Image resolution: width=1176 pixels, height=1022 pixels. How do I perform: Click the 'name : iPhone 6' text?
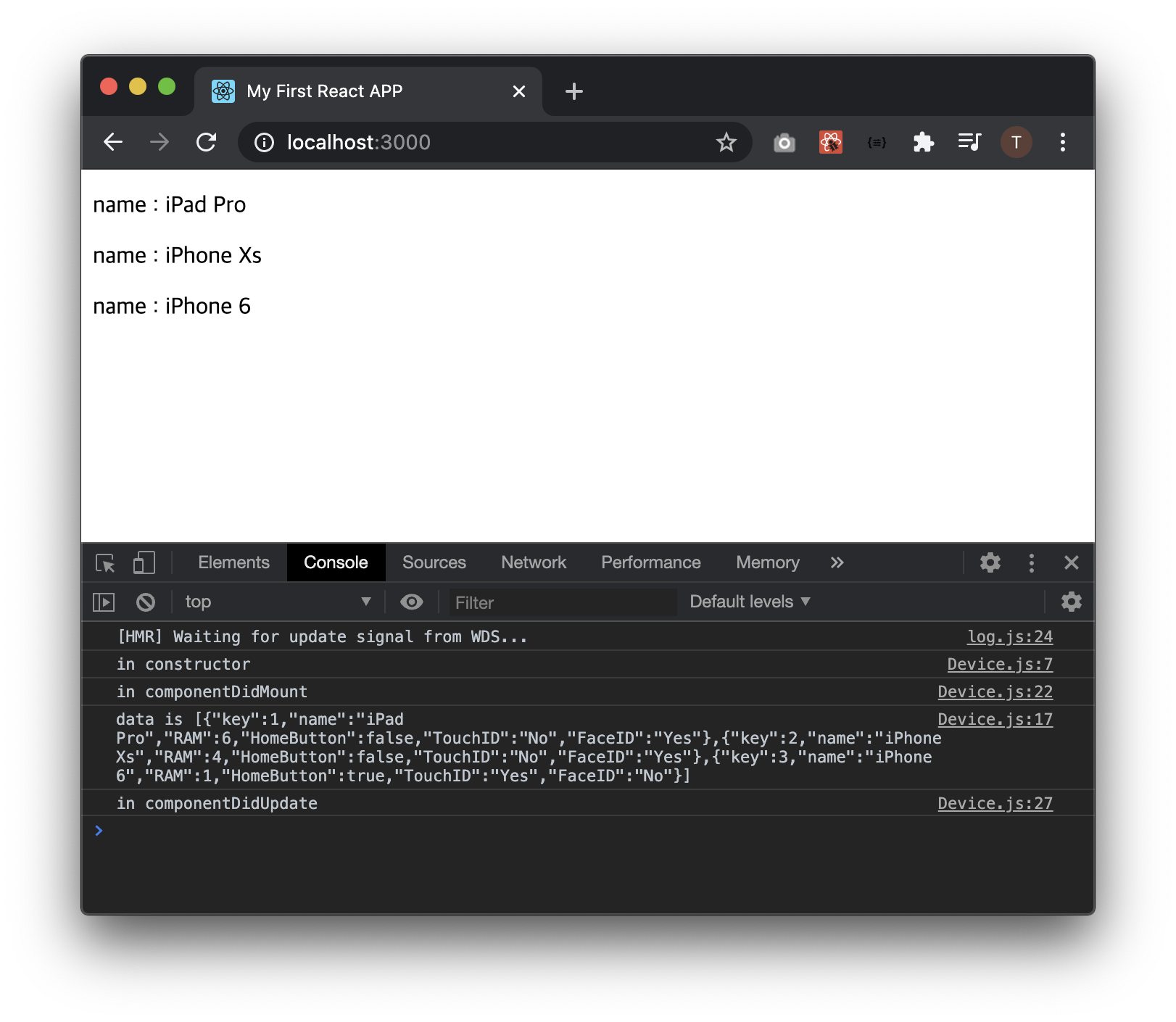pos(172,306)
